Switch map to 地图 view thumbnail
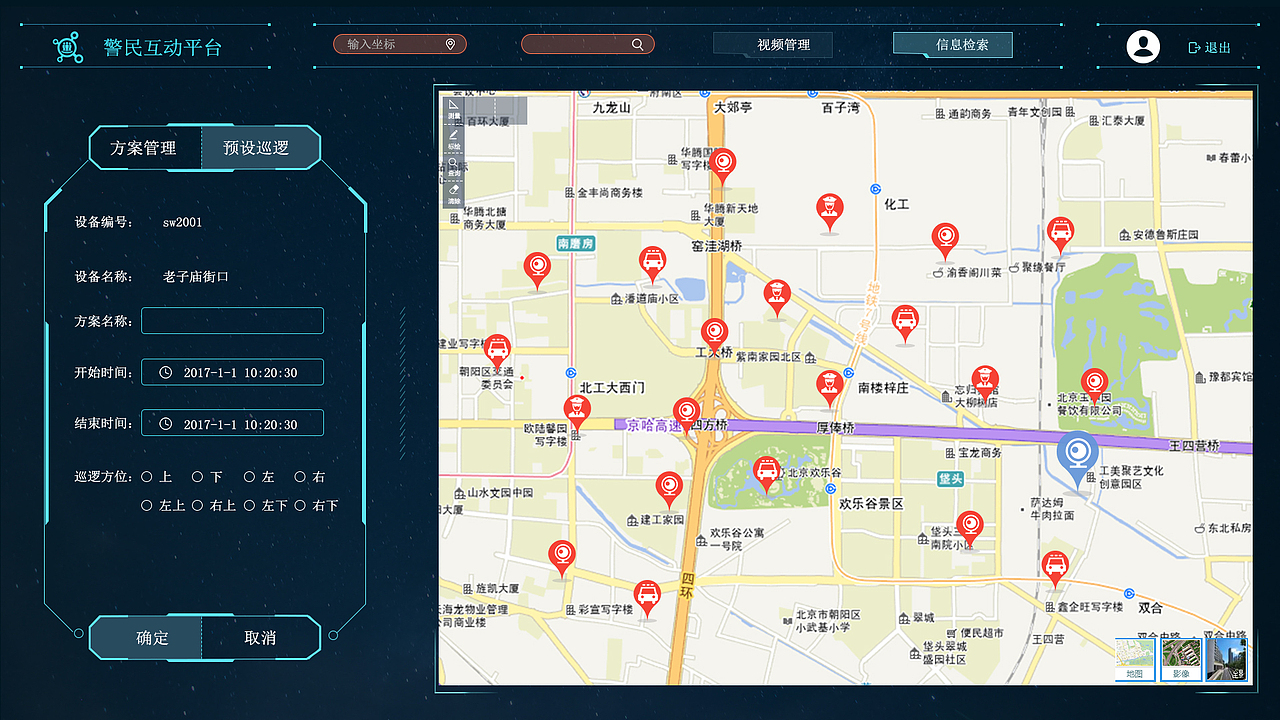The width and height of the screenshot is (1280, 720). click(1135, 660)
